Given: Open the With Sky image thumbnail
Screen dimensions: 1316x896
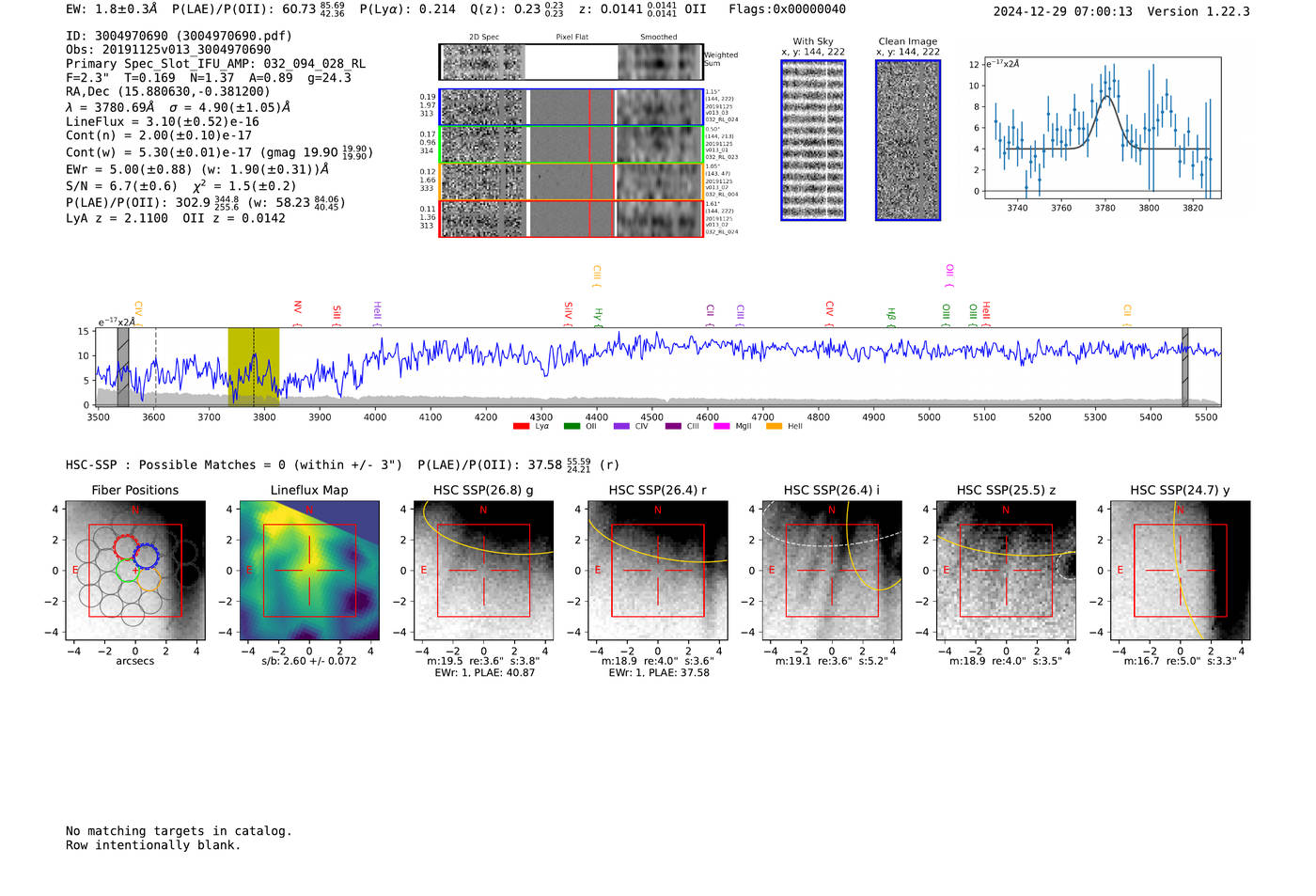Looking at the screenshot, I should pyautogui.click(x=813, y=140).
